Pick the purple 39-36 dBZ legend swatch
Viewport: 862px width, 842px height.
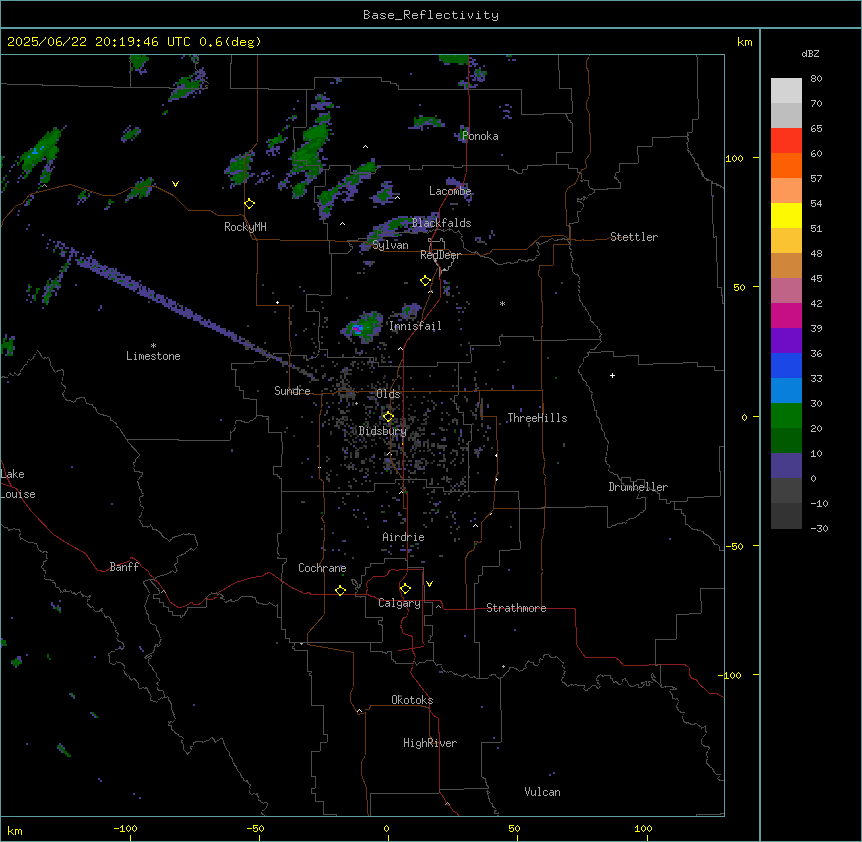click(x=786, y=341)
